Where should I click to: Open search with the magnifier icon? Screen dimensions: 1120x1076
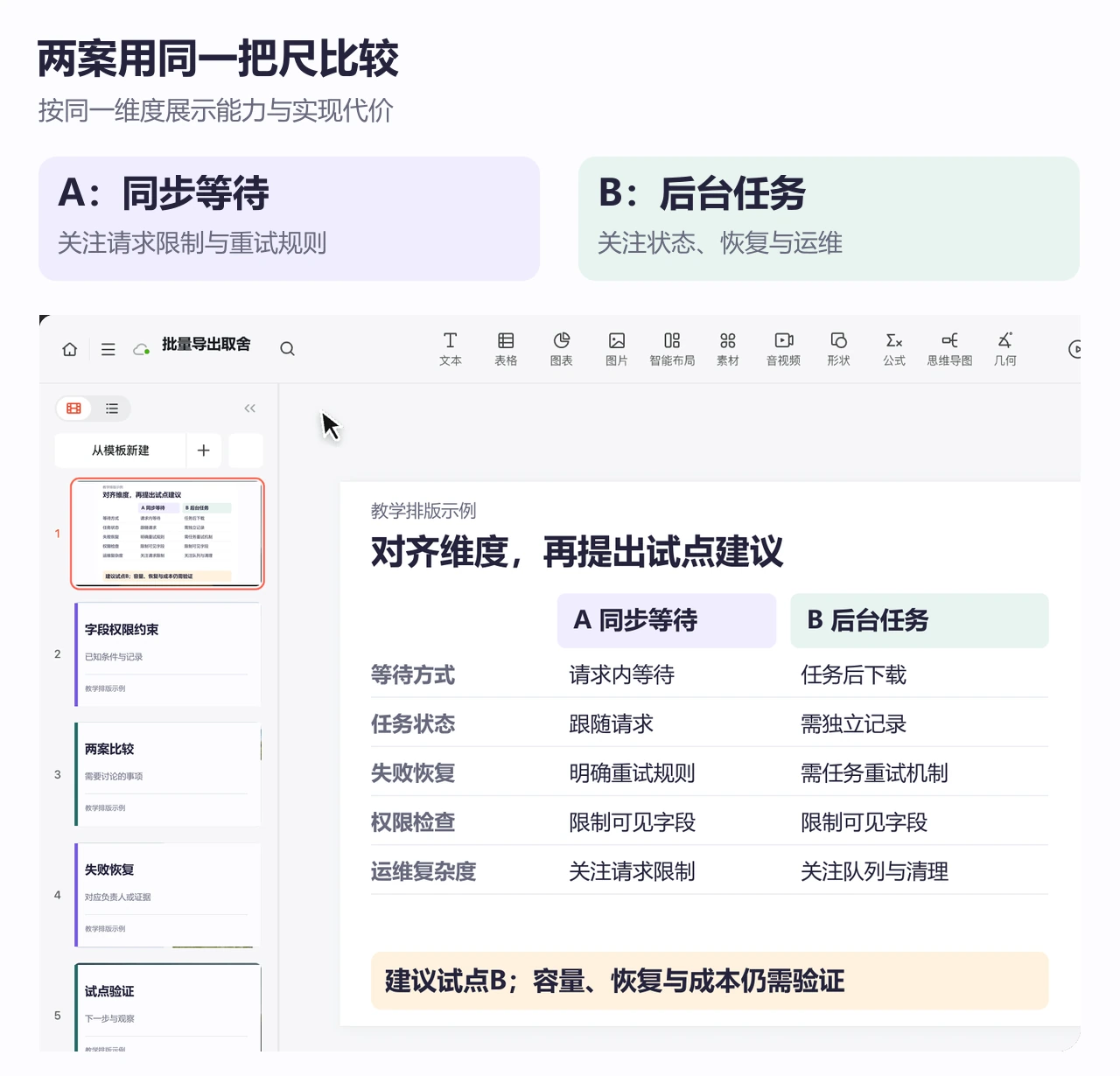[287, 349]
